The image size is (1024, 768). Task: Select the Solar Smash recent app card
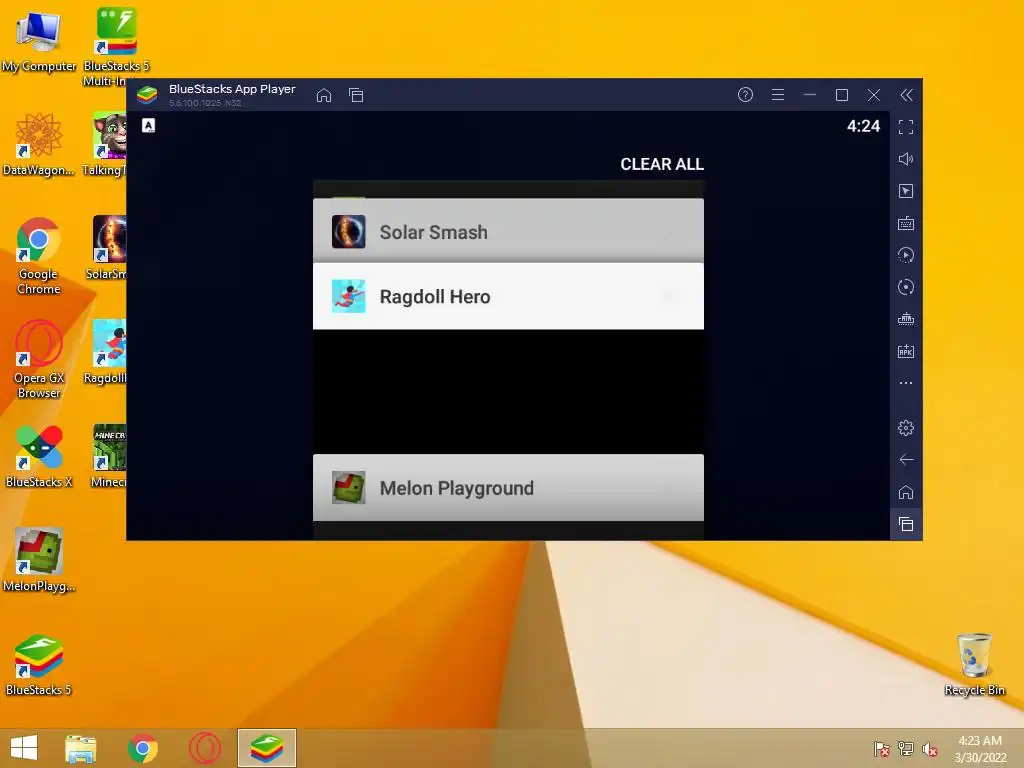[x=508, y=231]
